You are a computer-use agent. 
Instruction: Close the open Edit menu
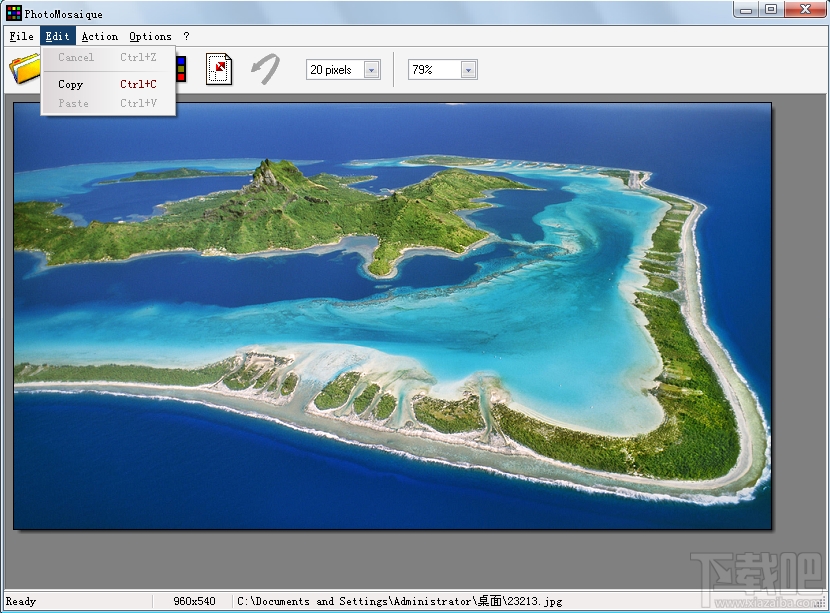coord(57,36)
